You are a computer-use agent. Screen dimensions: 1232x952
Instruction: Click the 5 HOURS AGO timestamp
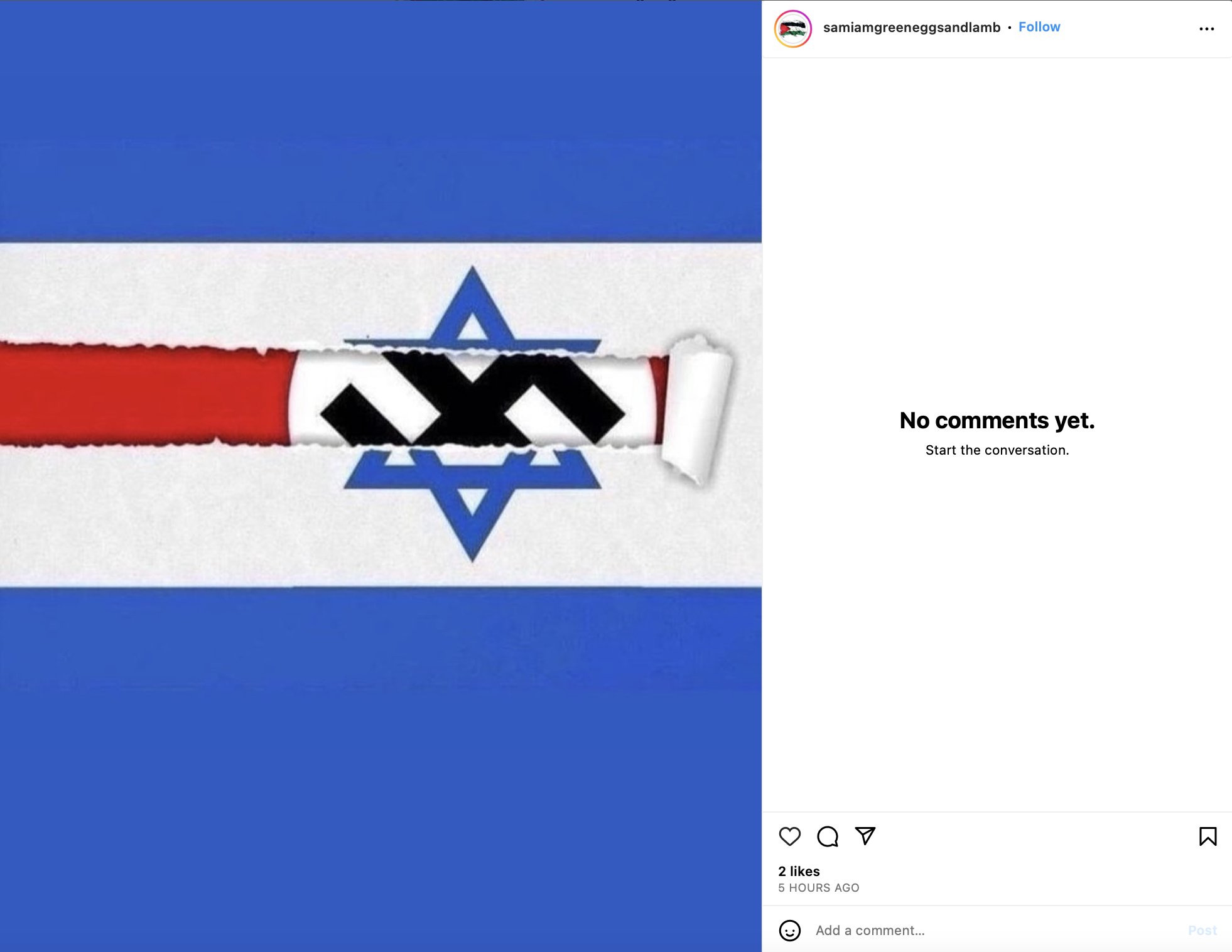(818, 888)
